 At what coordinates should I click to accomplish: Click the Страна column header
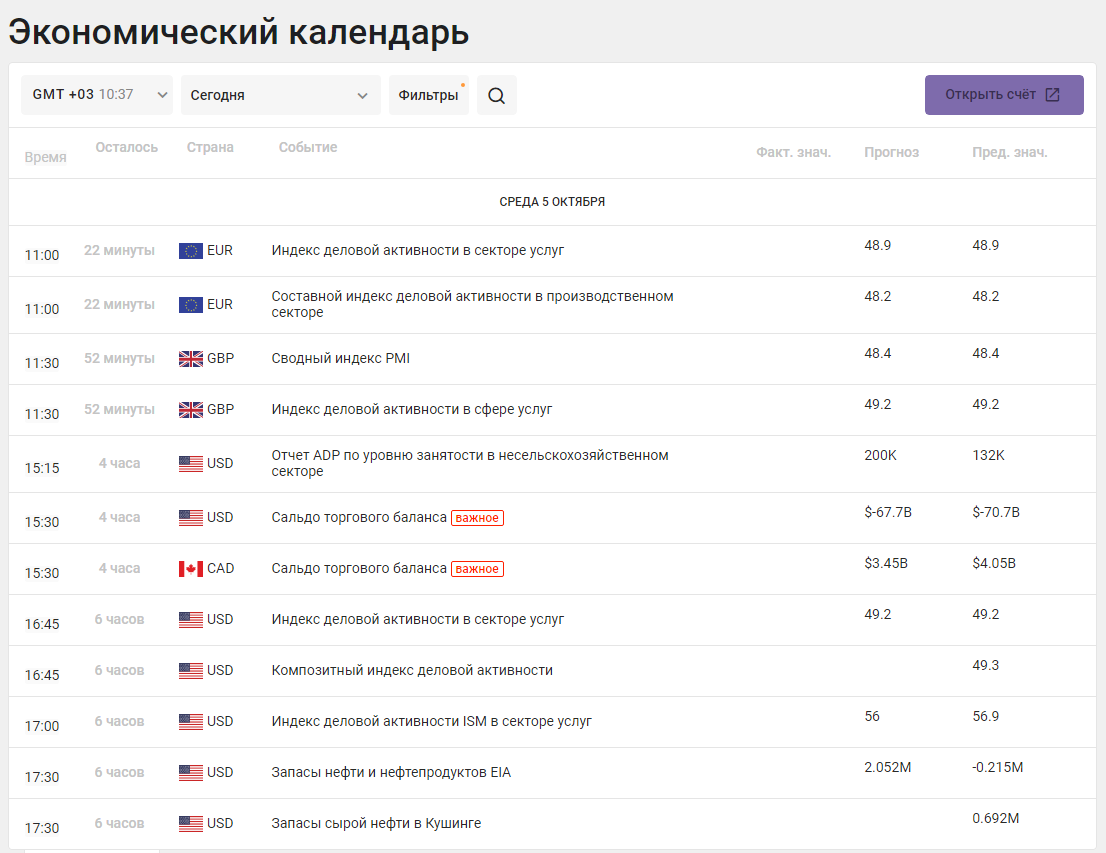point(210,147)
